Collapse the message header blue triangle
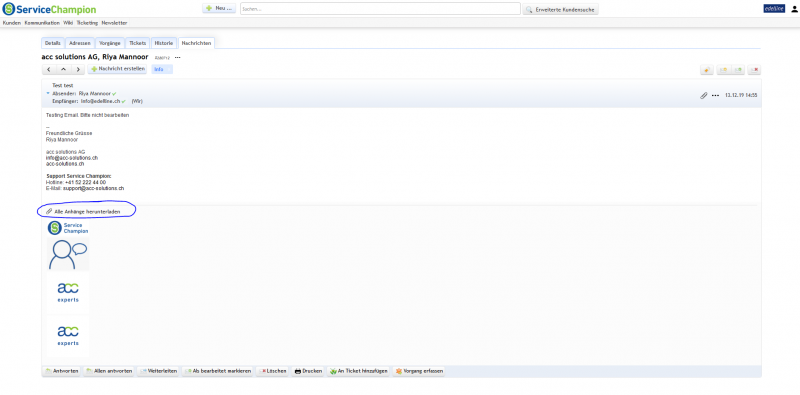This screenshot has width=800, height=395. 48,93
